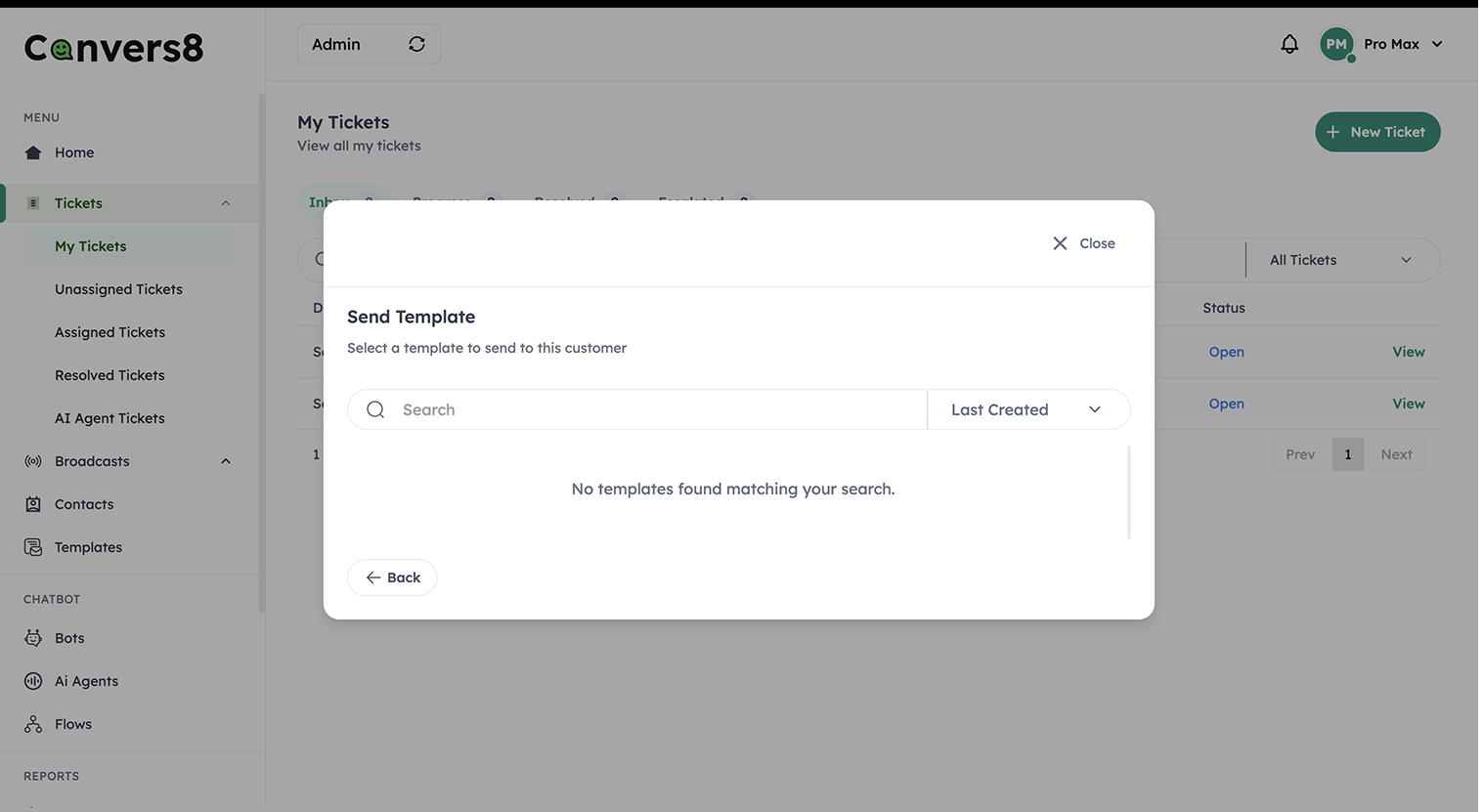
Task: Open Resolved Tickets in sidebar
Action: (x=109, y=375)
